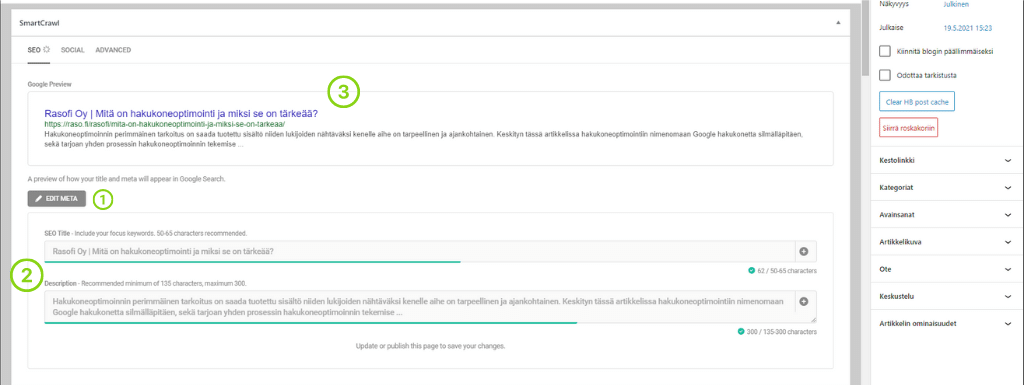
Task: Expand the Avainsanat section
Action: point(947,214)
